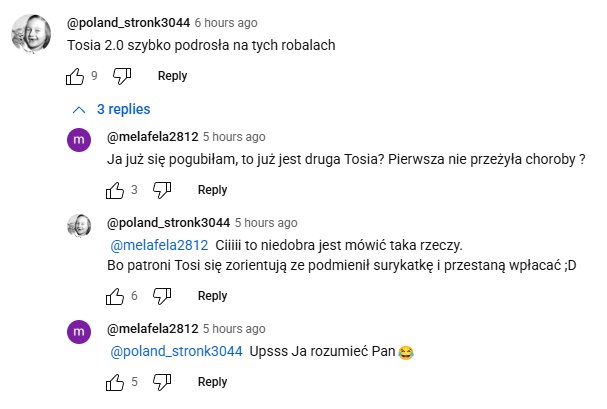The height and width of the screenshot is (409, 607).
Task: Like melafela2812's first reply
Action: [x=115, y=190]
